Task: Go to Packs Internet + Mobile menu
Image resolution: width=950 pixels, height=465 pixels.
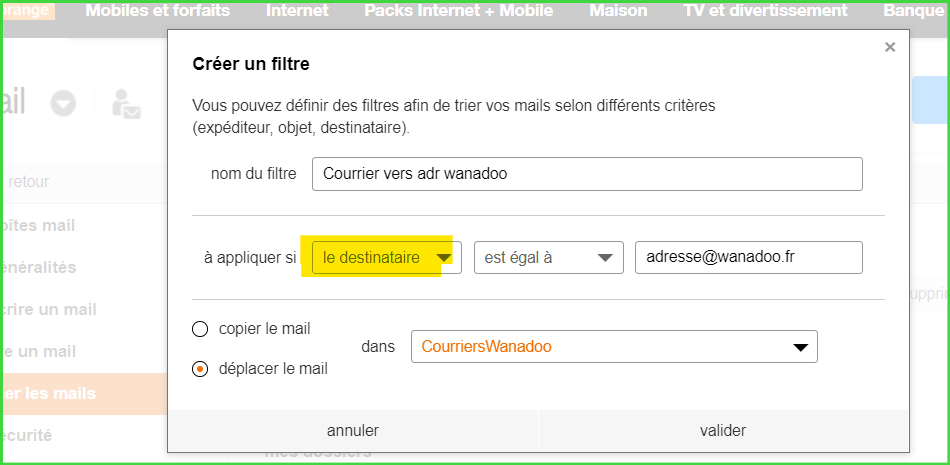Action: click(x=459, y=11)
